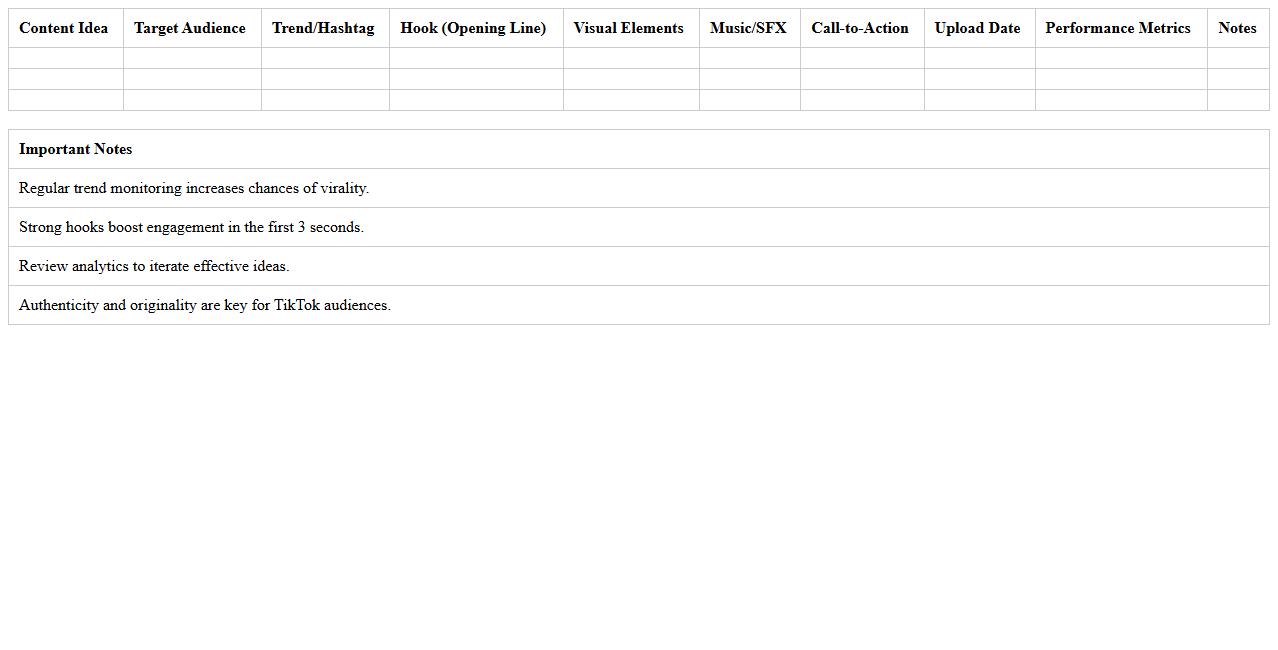Click last empty cell under Target Audience
Viewport: 1278px width, 650px height.
pyautogui.click(x=192, y=100)
